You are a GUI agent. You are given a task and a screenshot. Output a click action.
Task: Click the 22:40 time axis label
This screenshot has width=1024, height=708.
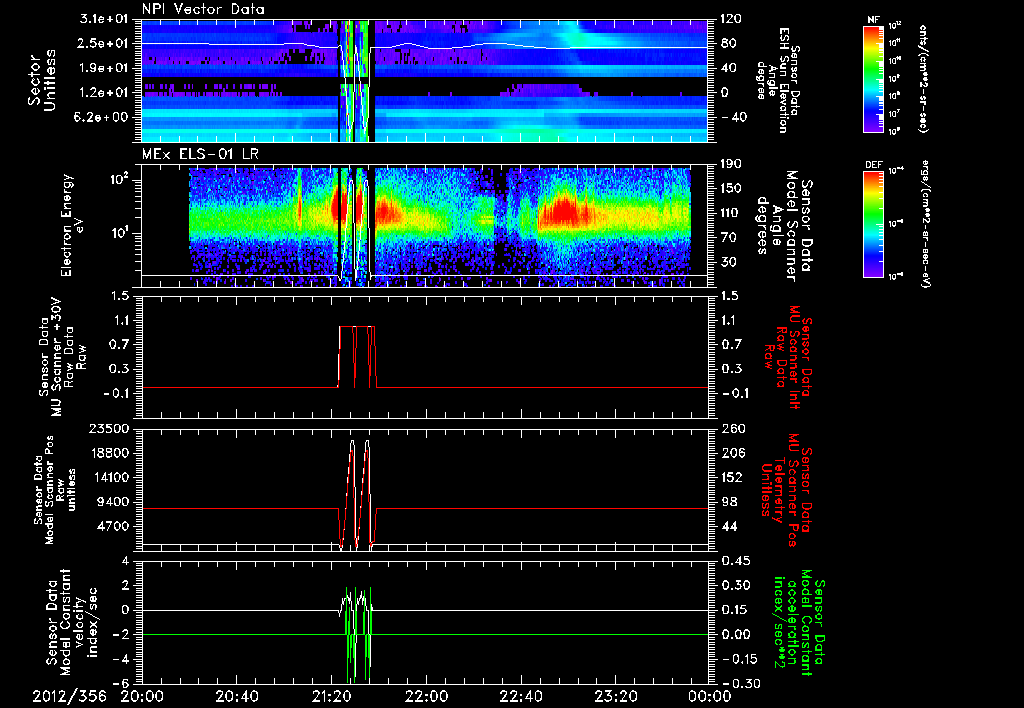pyautogui.click(x=520, y=697)
